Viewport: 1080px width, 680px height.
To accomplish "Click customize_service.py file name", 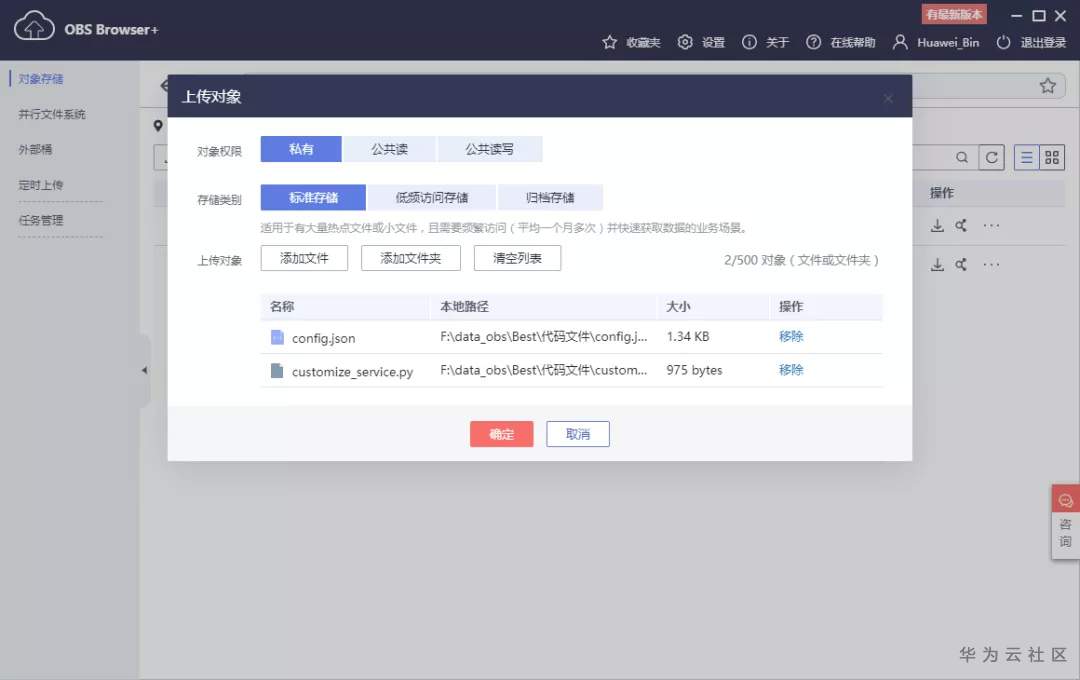I will point(353,372).
